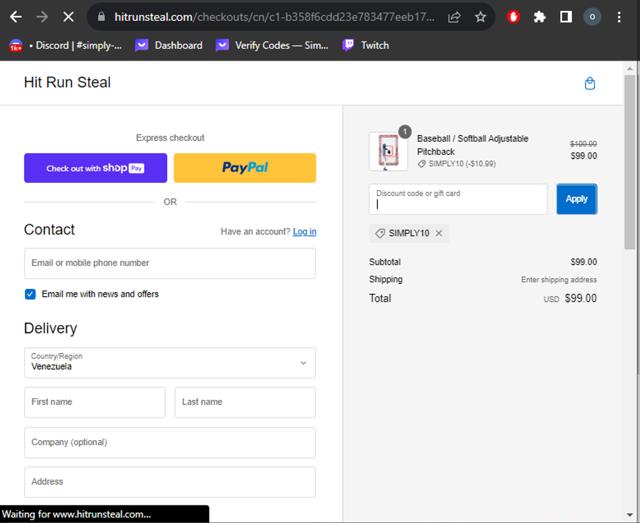Click the scrollbar down arrow

point(630,515)
